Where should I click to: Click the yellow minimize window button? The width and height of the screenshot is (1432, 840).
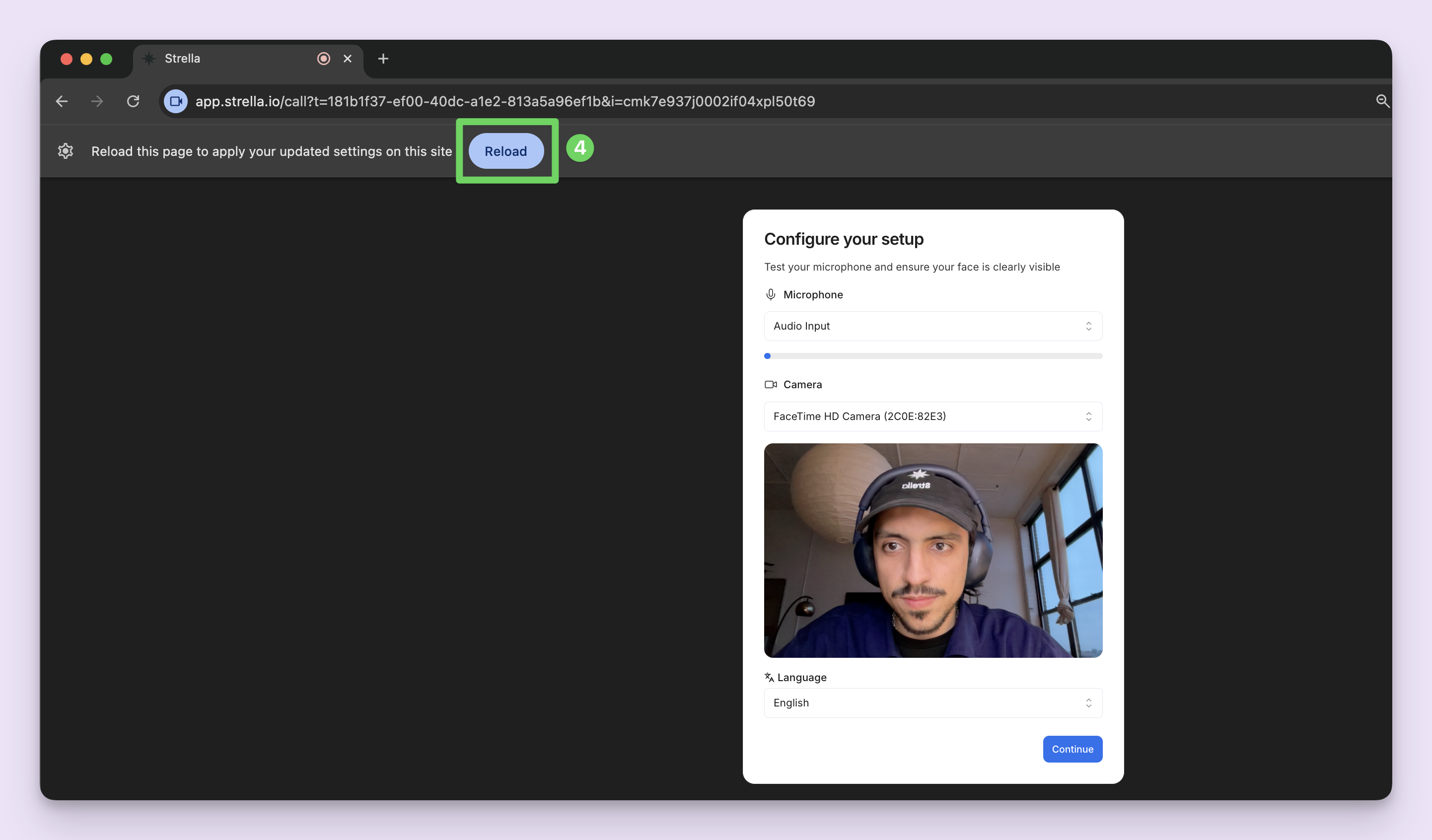coord(86,59)
